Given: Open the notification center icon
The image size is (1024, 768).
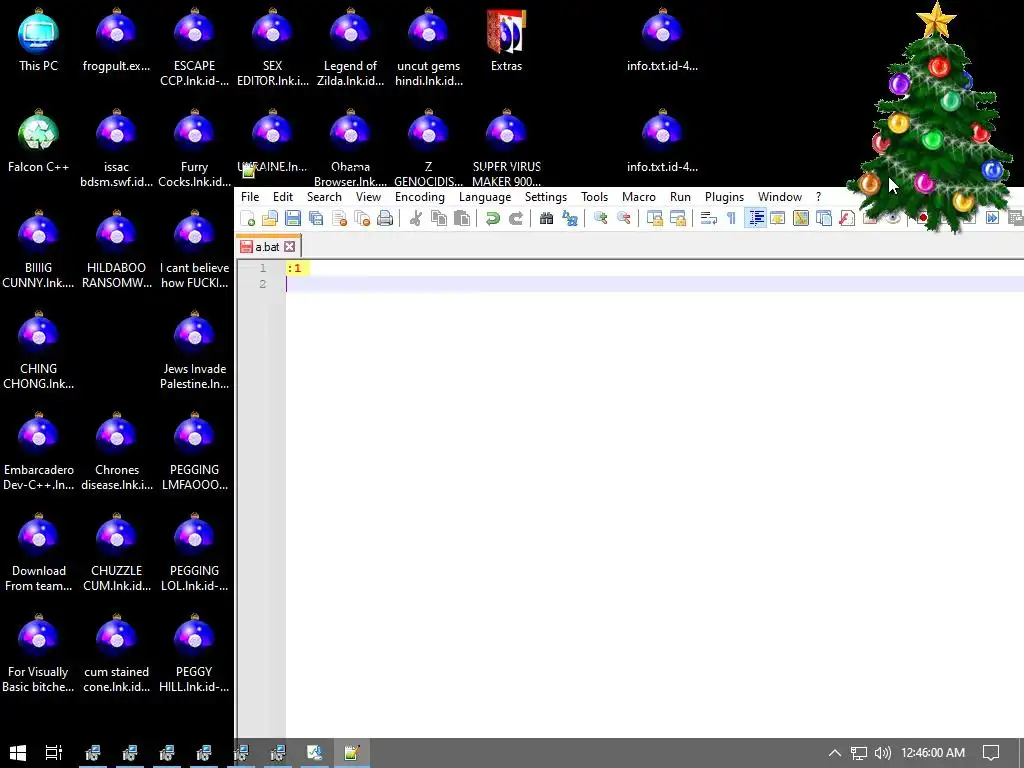Looking at the screenshot, I should [x=991, y=753].
